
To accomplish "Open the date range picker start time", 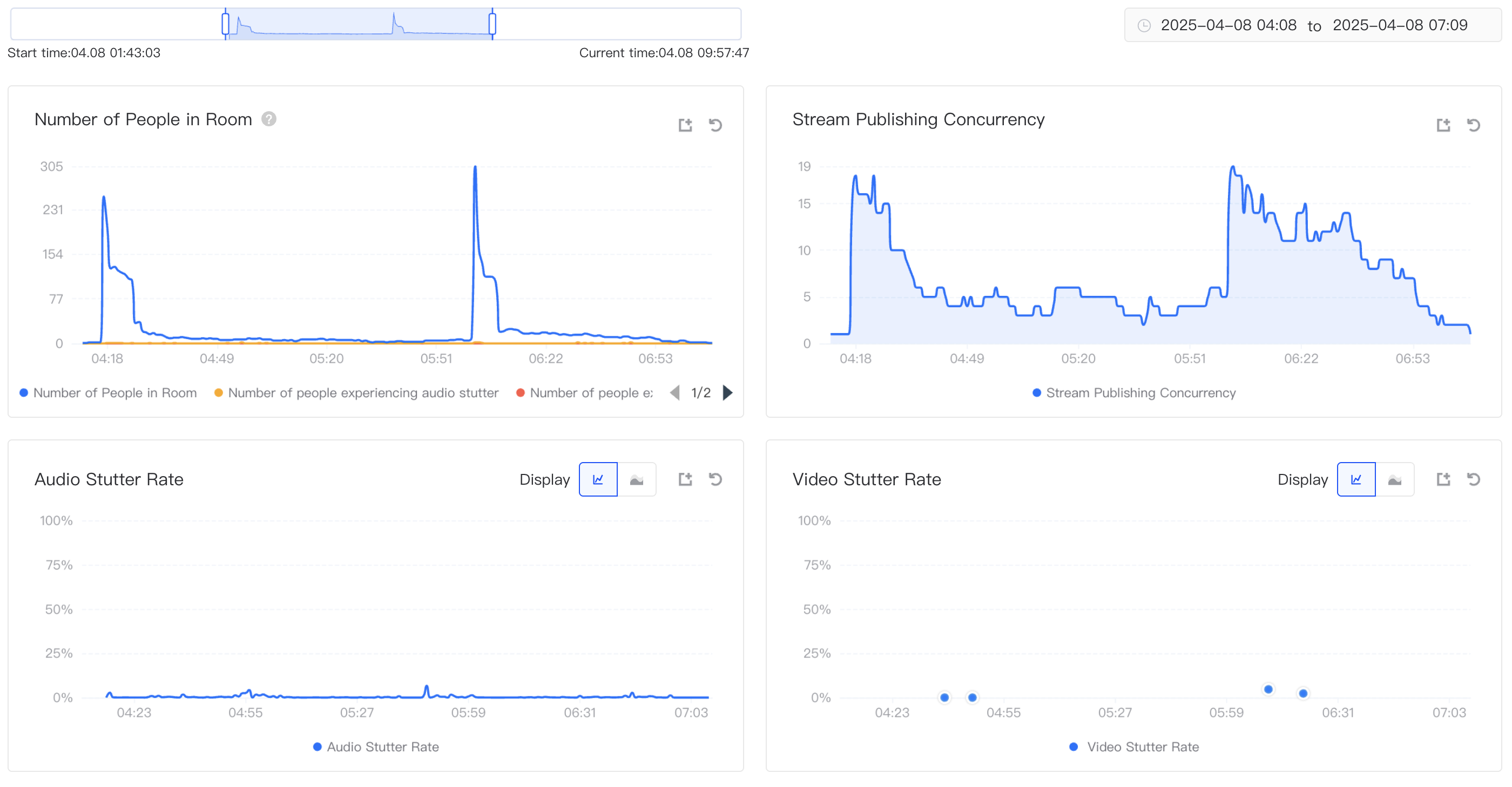I will click(1228, 25).
